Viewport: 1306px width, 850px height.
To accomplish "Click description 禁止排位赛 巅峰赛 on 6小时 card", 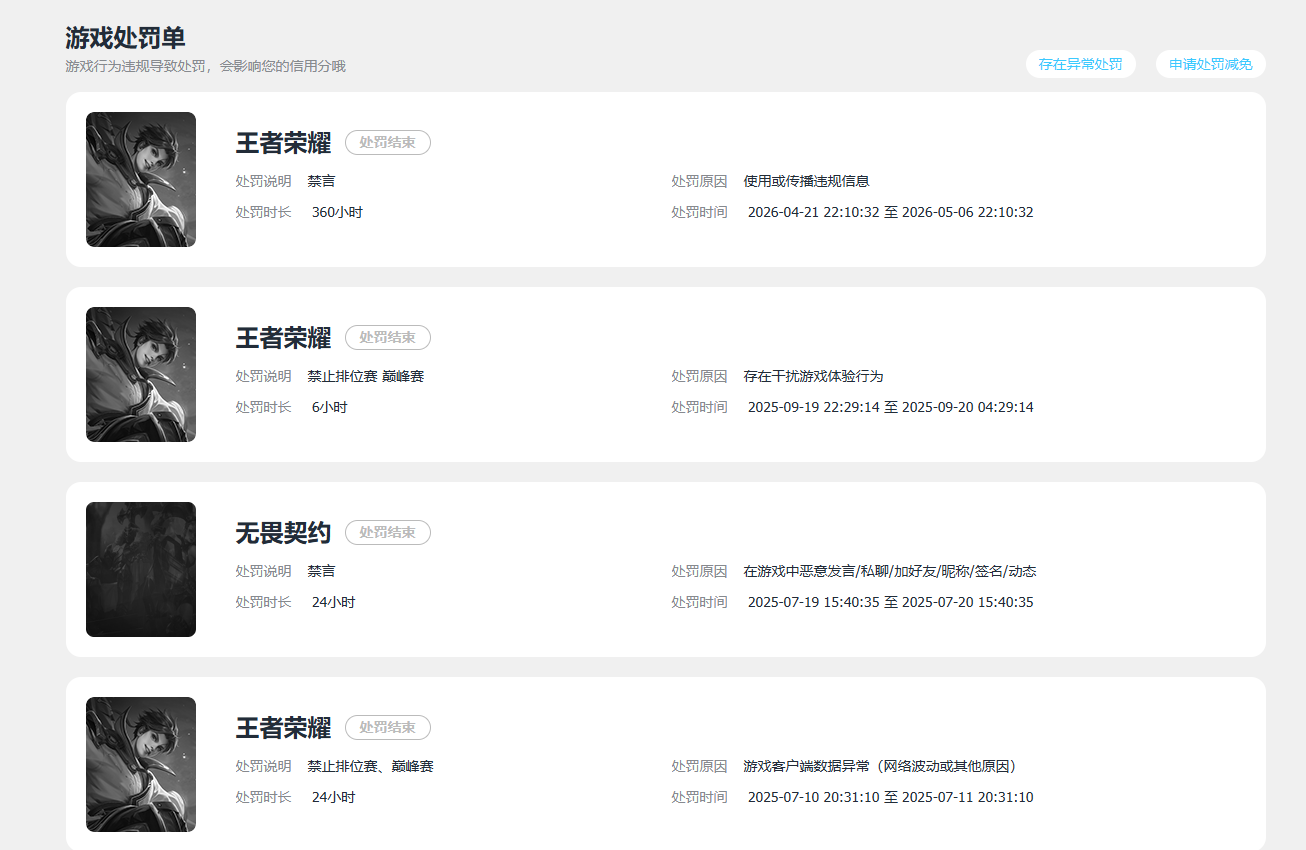I will point(368,376).
